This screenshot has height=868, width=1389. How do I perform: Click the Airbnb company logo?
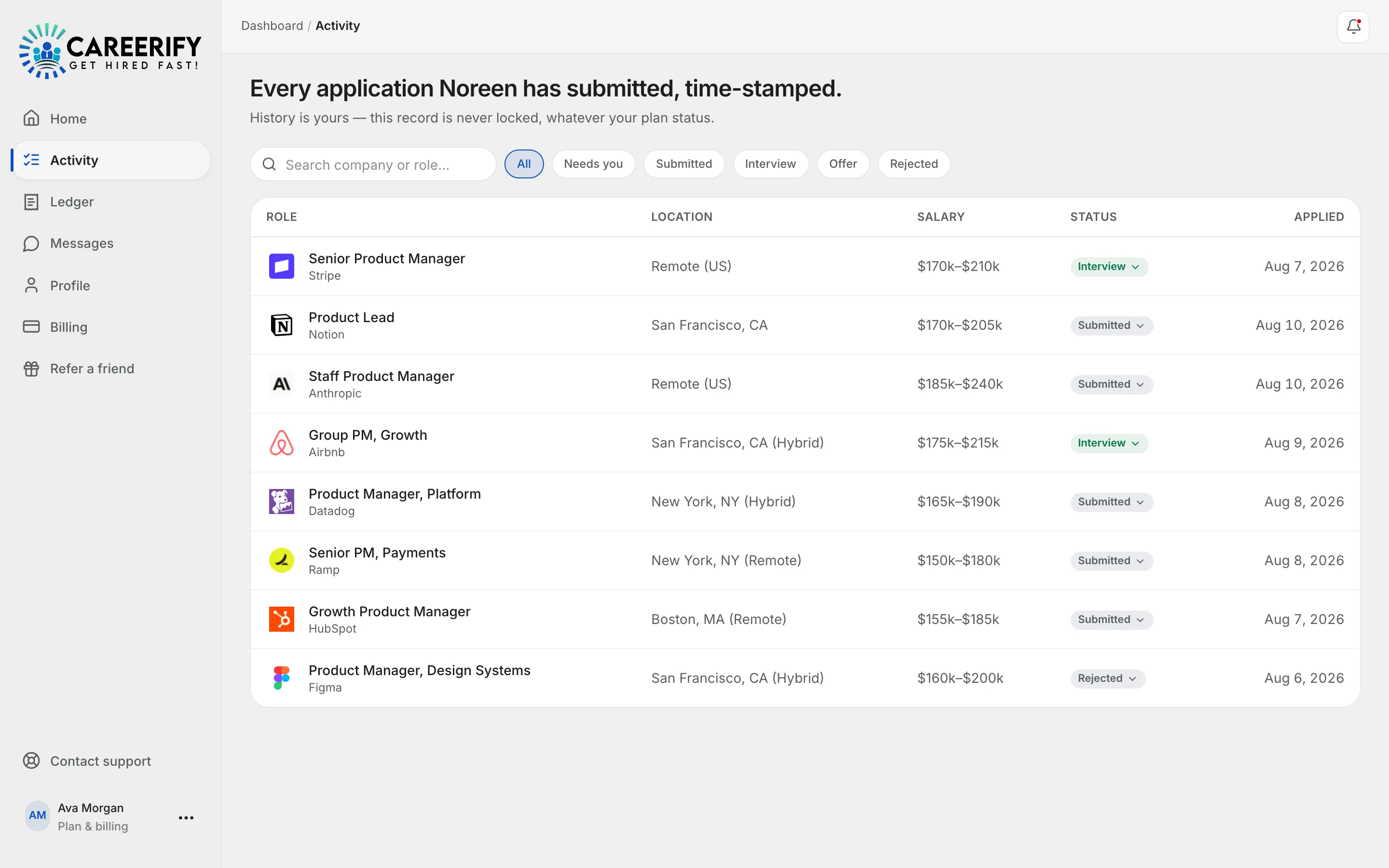pyautogui.click(x=281, y=443)
